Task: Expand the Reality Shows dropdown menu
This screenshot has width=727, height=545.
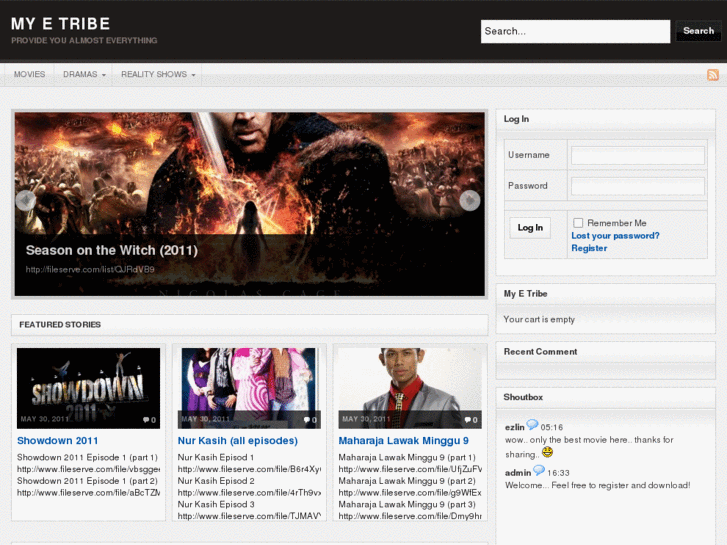Action: tap(158, 75)
